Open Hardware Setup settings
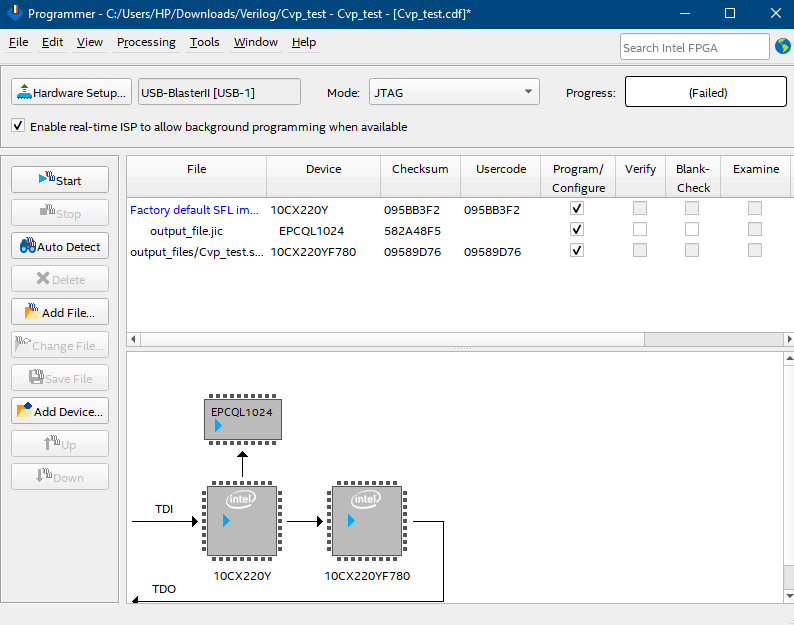Viewport: 794px width, 625px height. pos(71,92)
